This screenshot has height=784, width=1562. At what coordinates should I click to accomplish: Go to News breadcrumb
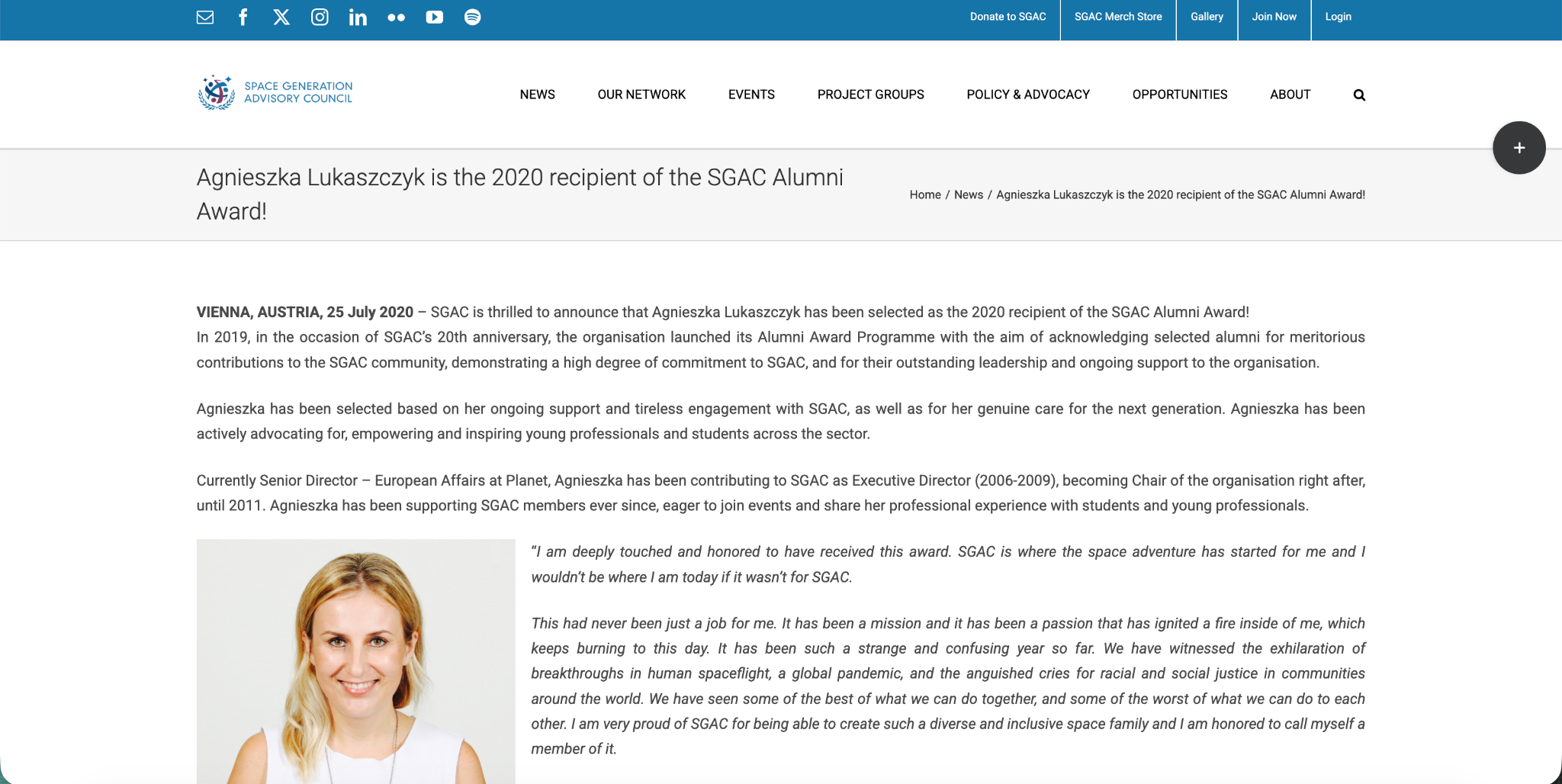tap(969, 194)
